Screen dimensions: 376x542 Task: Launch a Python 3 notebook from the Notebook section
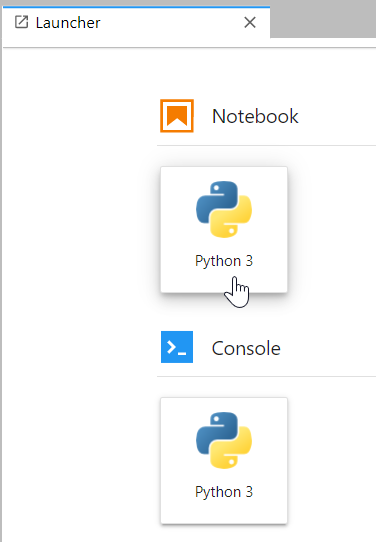[224, 230]
